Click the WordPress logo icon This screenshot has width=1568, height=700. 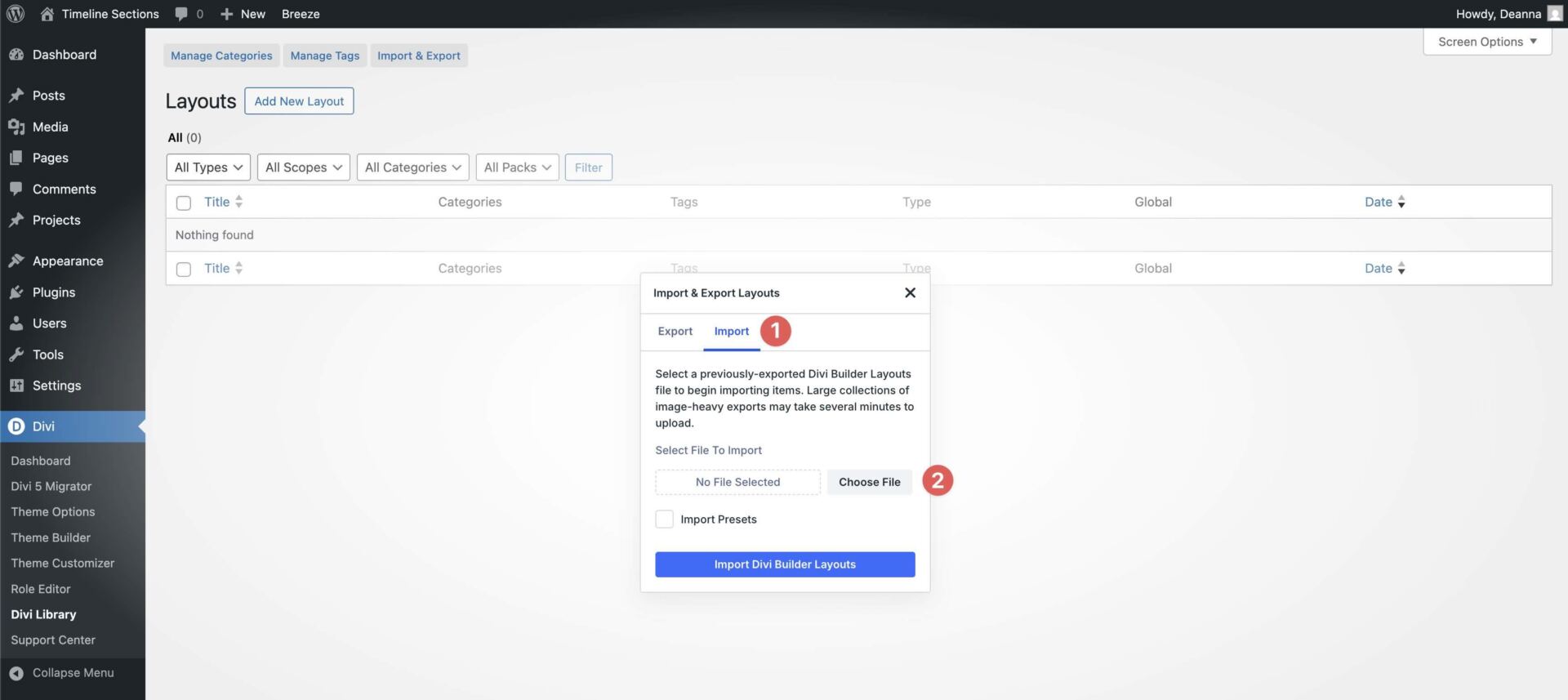coord(16,14)
